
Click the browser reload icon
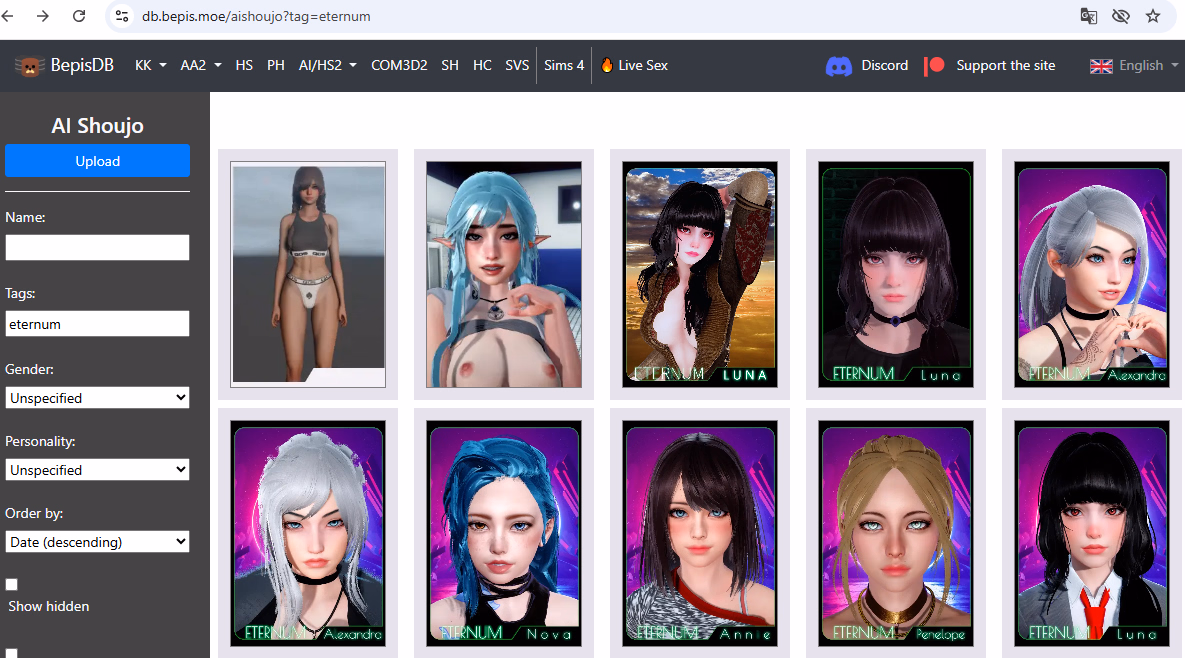coord(79,16)
